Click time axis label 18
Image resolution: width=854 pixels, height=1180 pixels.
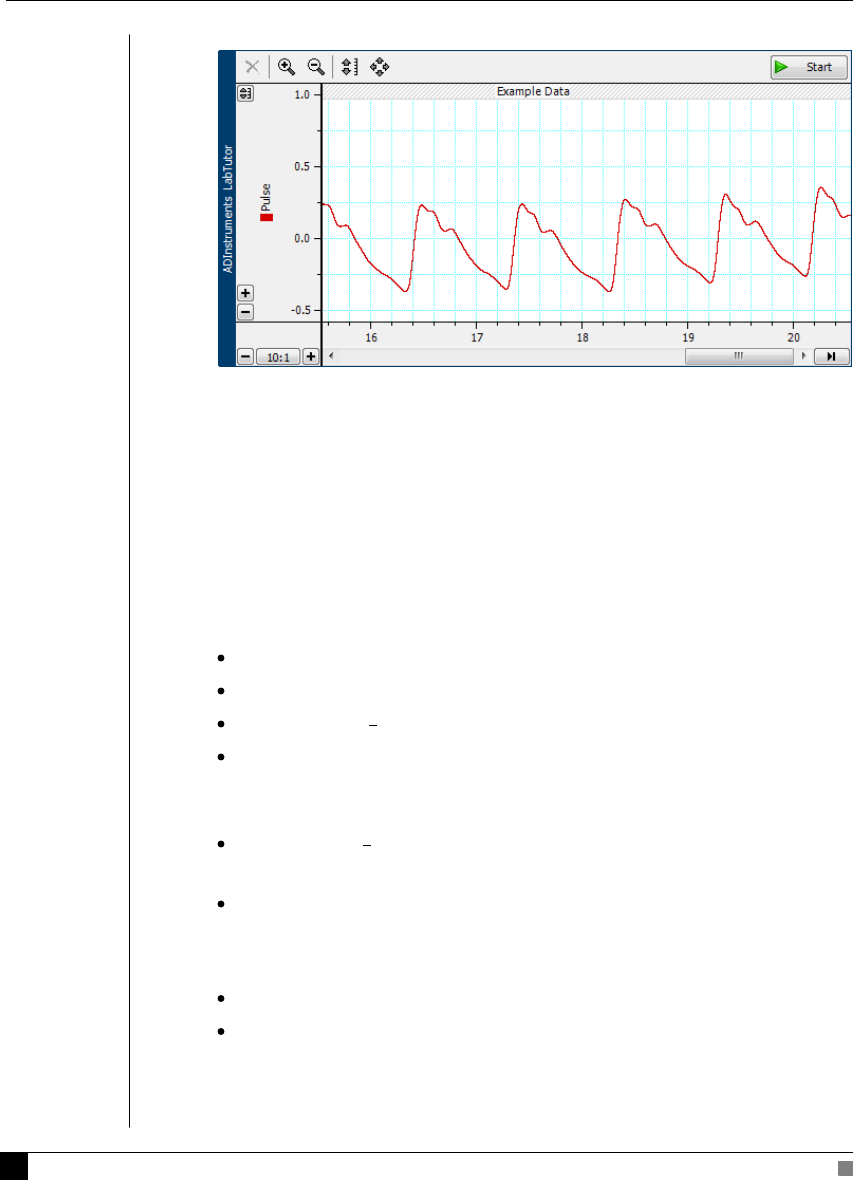tap(582, 338)
